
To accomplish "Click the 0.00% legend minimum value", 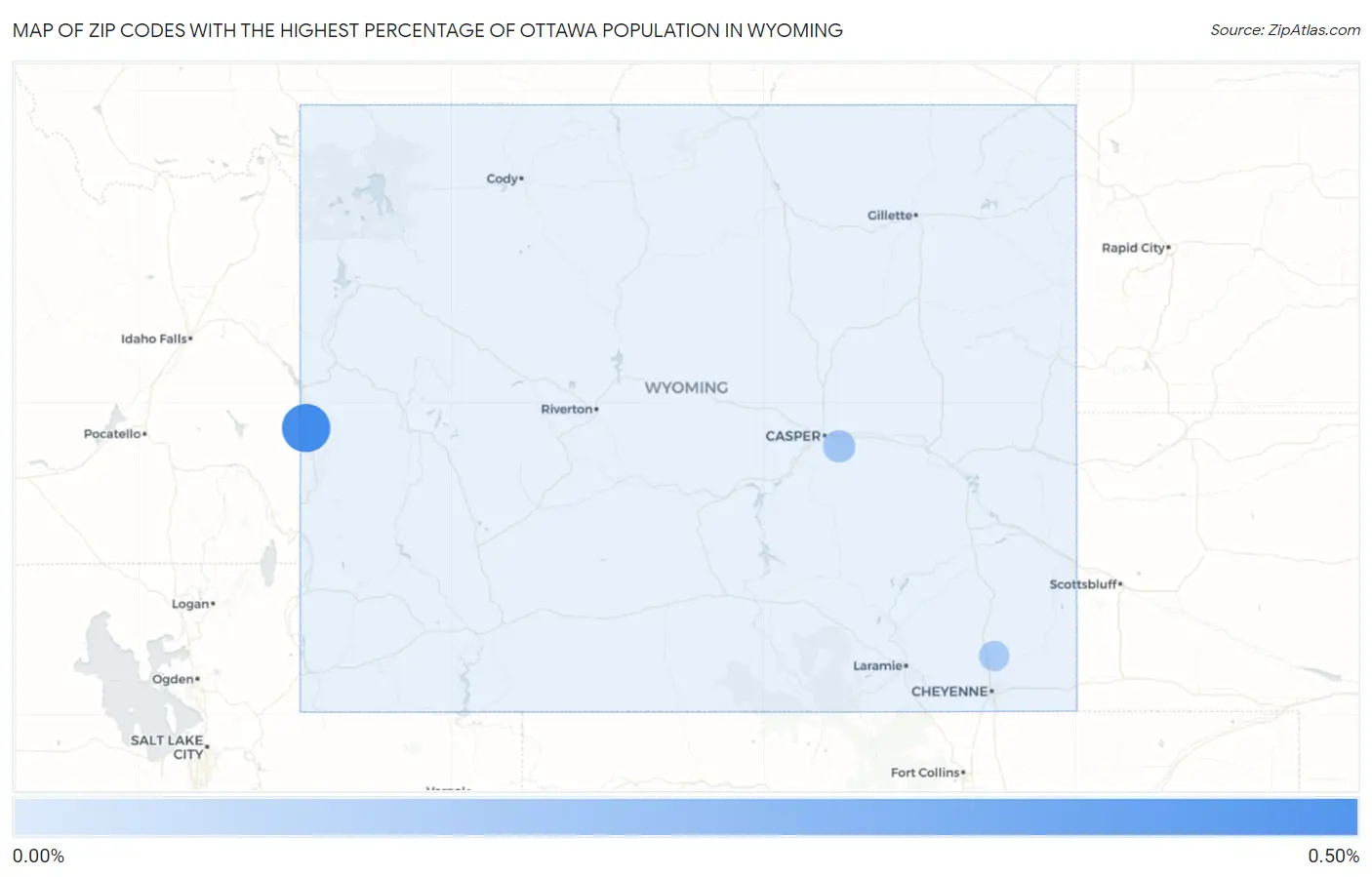I will click(38, 856).
